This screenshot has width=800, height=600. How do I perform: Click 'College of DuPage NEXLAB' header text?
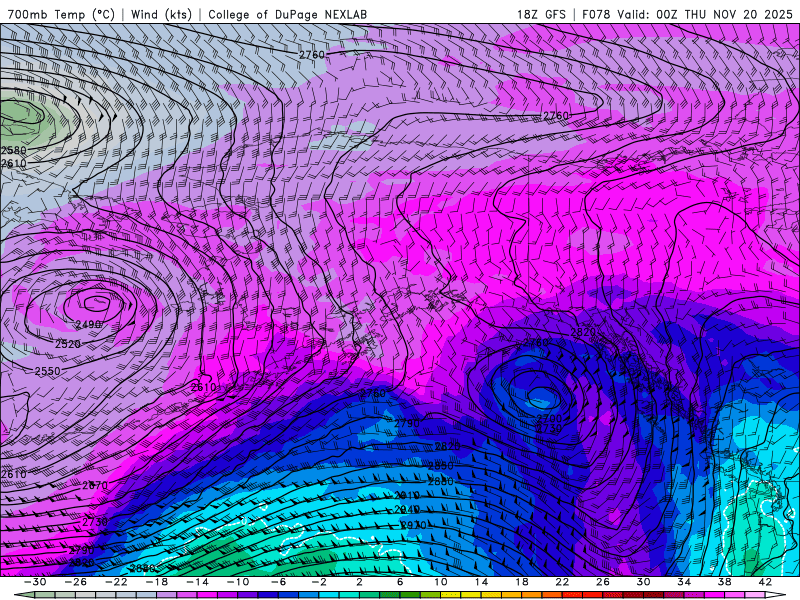coord(287,14)
